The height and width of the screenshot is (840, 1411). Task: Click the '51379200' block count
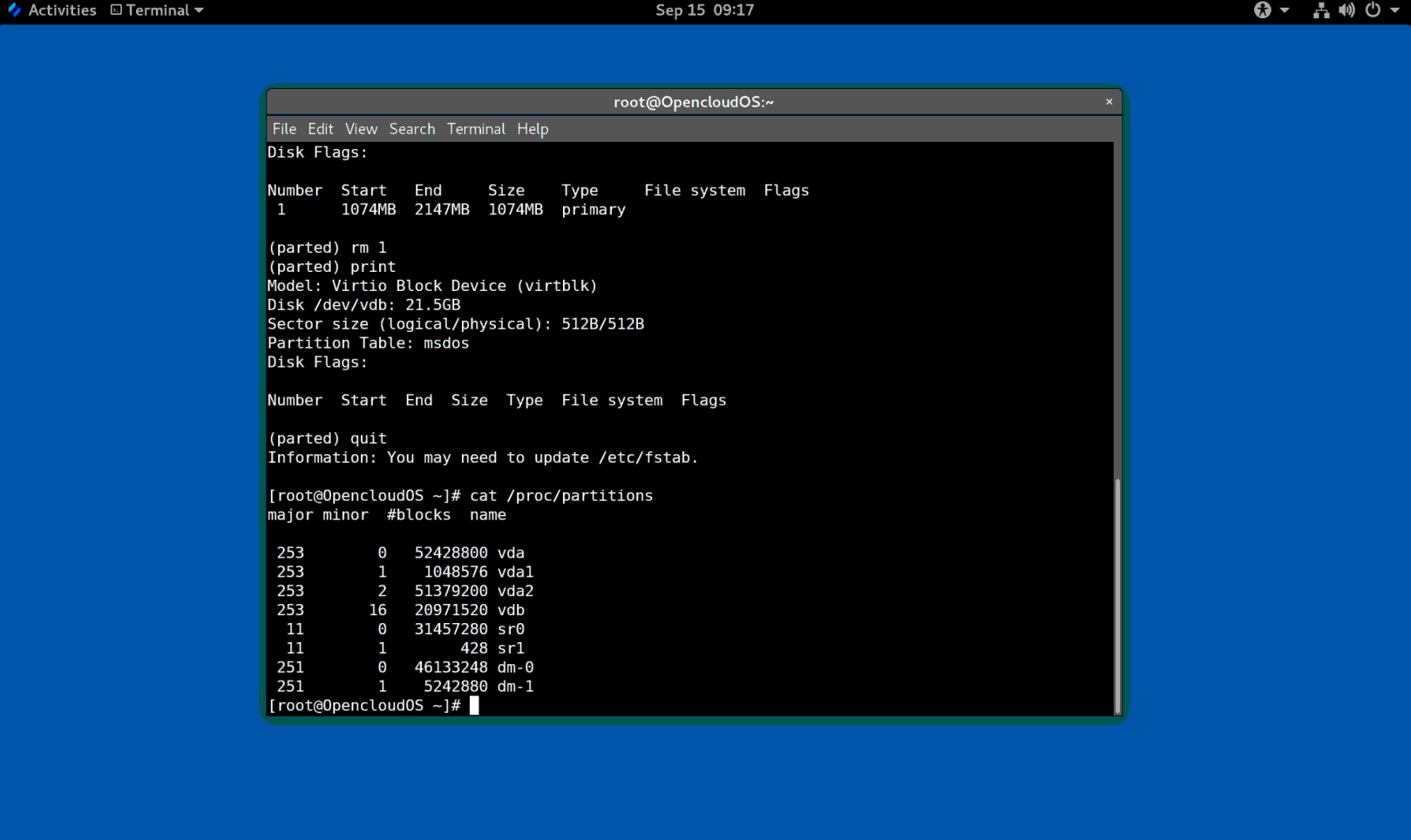pyautogui.click(x=451, y=592)
